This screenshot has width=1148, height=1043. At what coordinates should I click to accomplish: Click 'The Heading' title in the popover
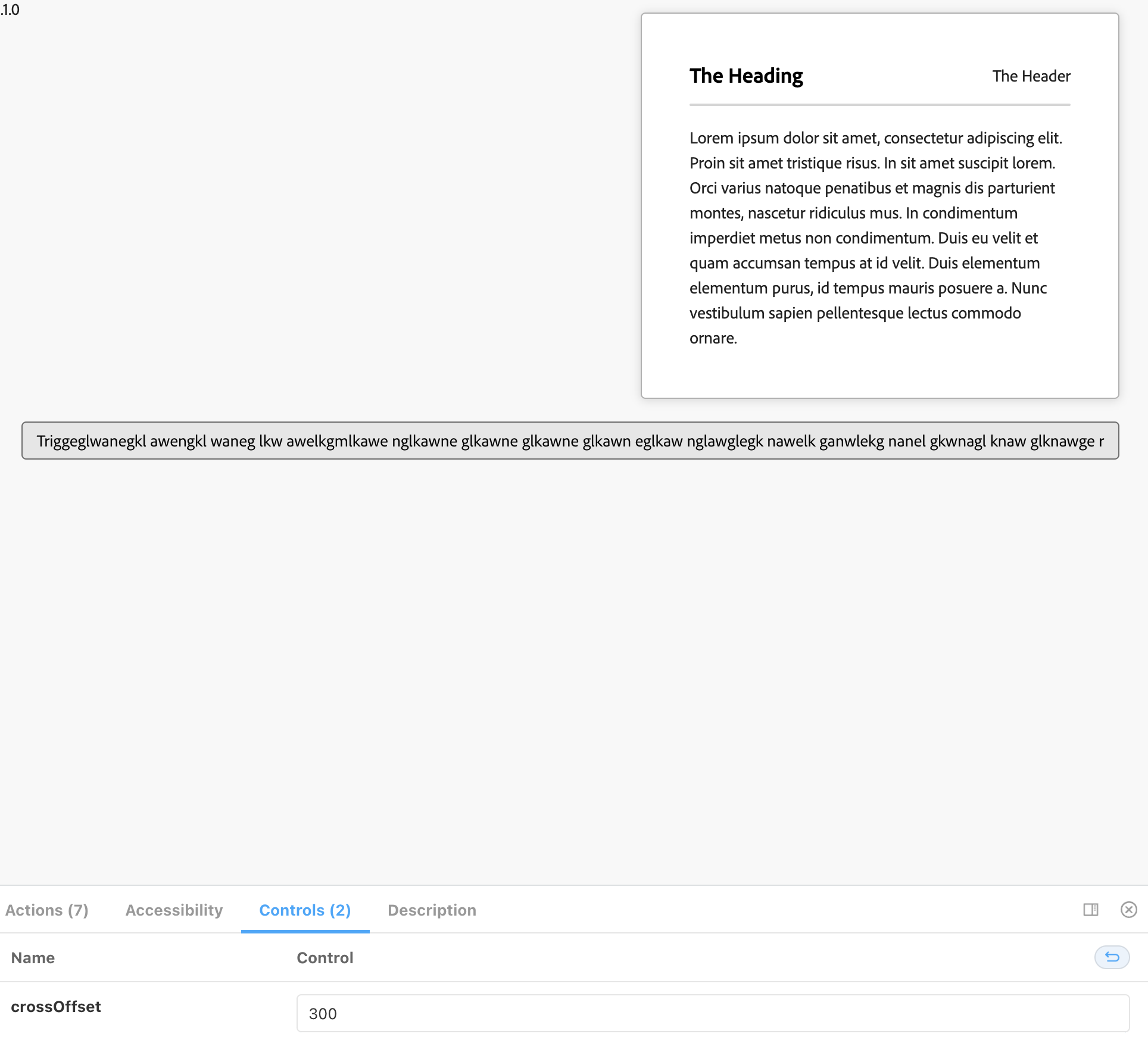[x=746, y=76]
